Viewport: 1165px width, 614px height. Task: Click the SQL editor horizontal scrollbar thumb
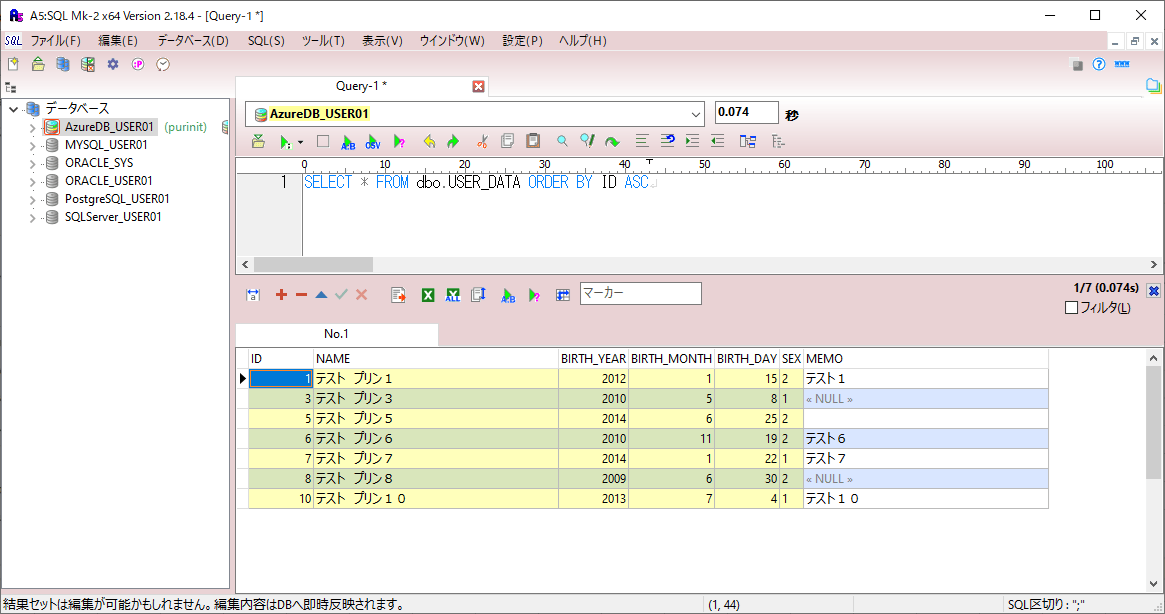313,265
